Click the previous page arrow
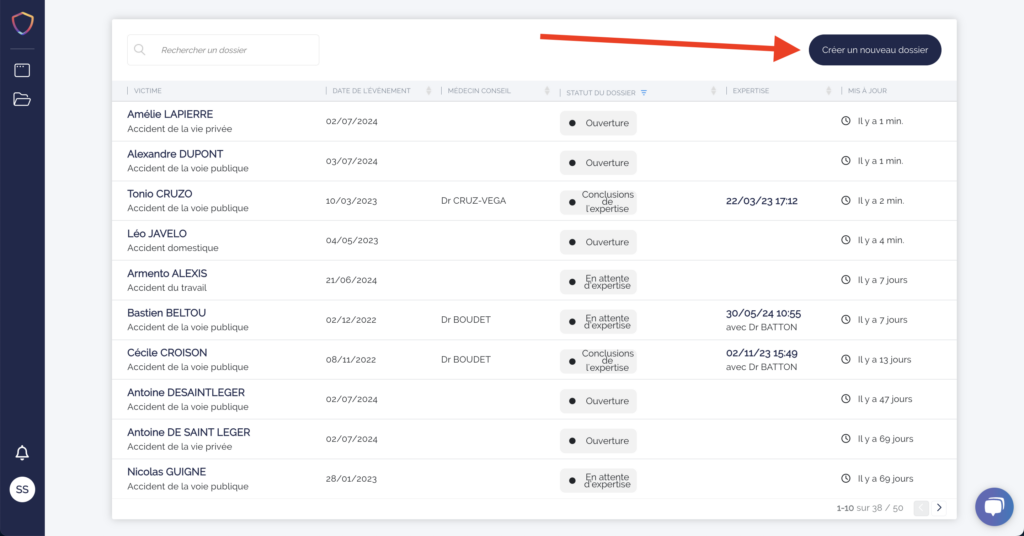The height and width of the screenshot is (536, 1024). pyautogui.click(x=921, y=508)
